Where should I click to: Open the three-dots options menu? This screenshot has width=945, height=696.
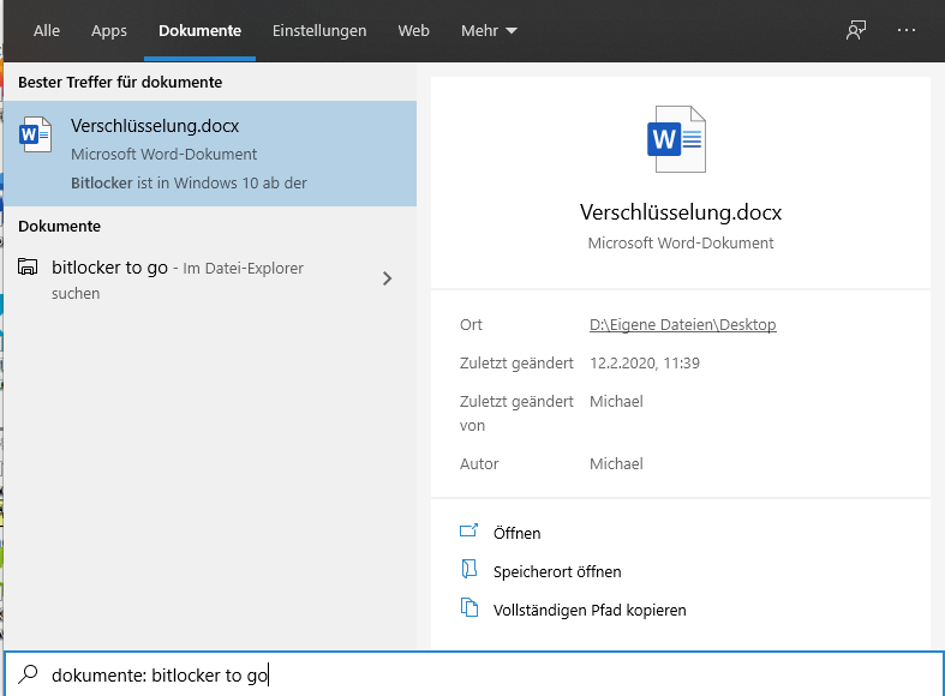click(x=906, y=30)
